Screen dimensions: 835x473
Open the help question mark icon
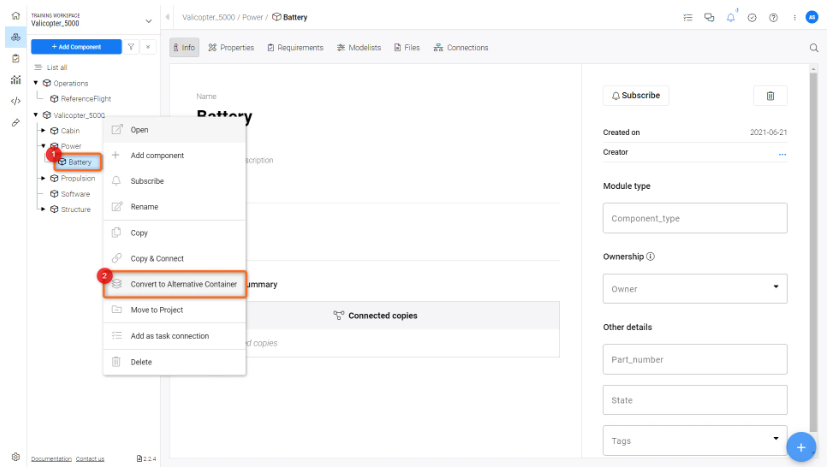click(x=773, y=17)
